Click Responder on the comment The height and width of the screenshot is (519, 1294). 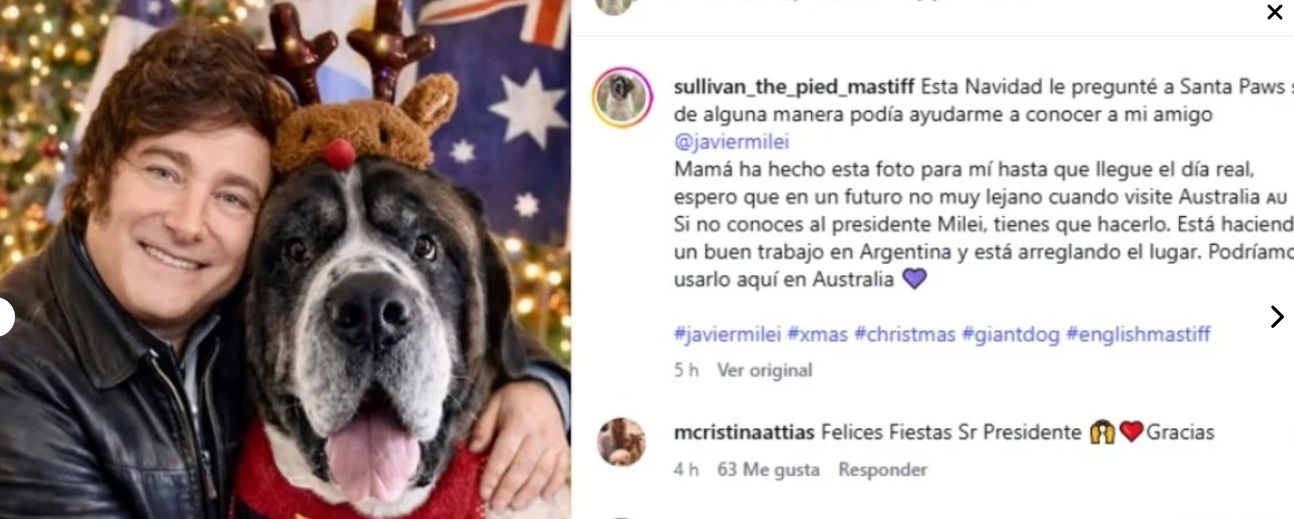[883, 470]
